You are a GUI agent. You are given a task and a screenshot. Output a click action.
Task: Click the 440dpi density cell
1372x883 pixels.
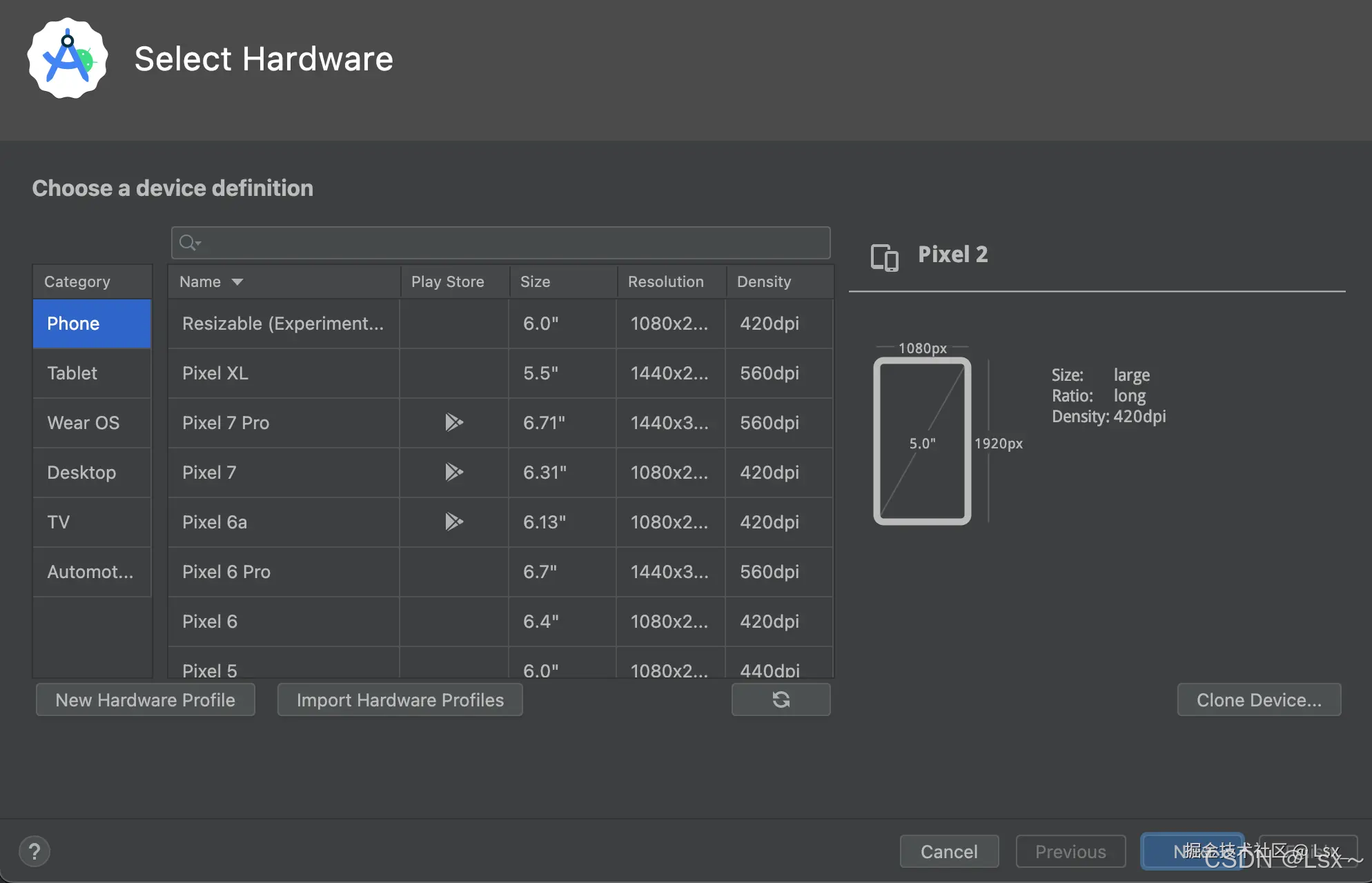coord(779,663)
